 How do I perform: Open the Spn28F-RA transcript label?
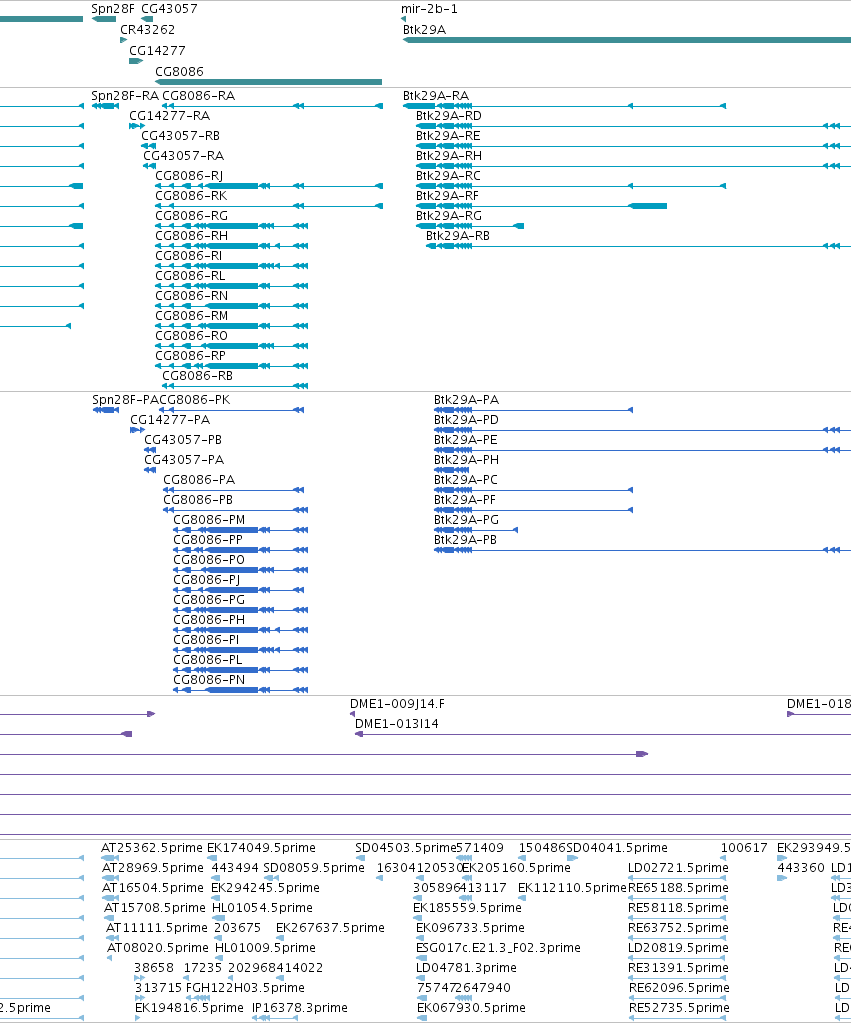[x=125, y=95]
